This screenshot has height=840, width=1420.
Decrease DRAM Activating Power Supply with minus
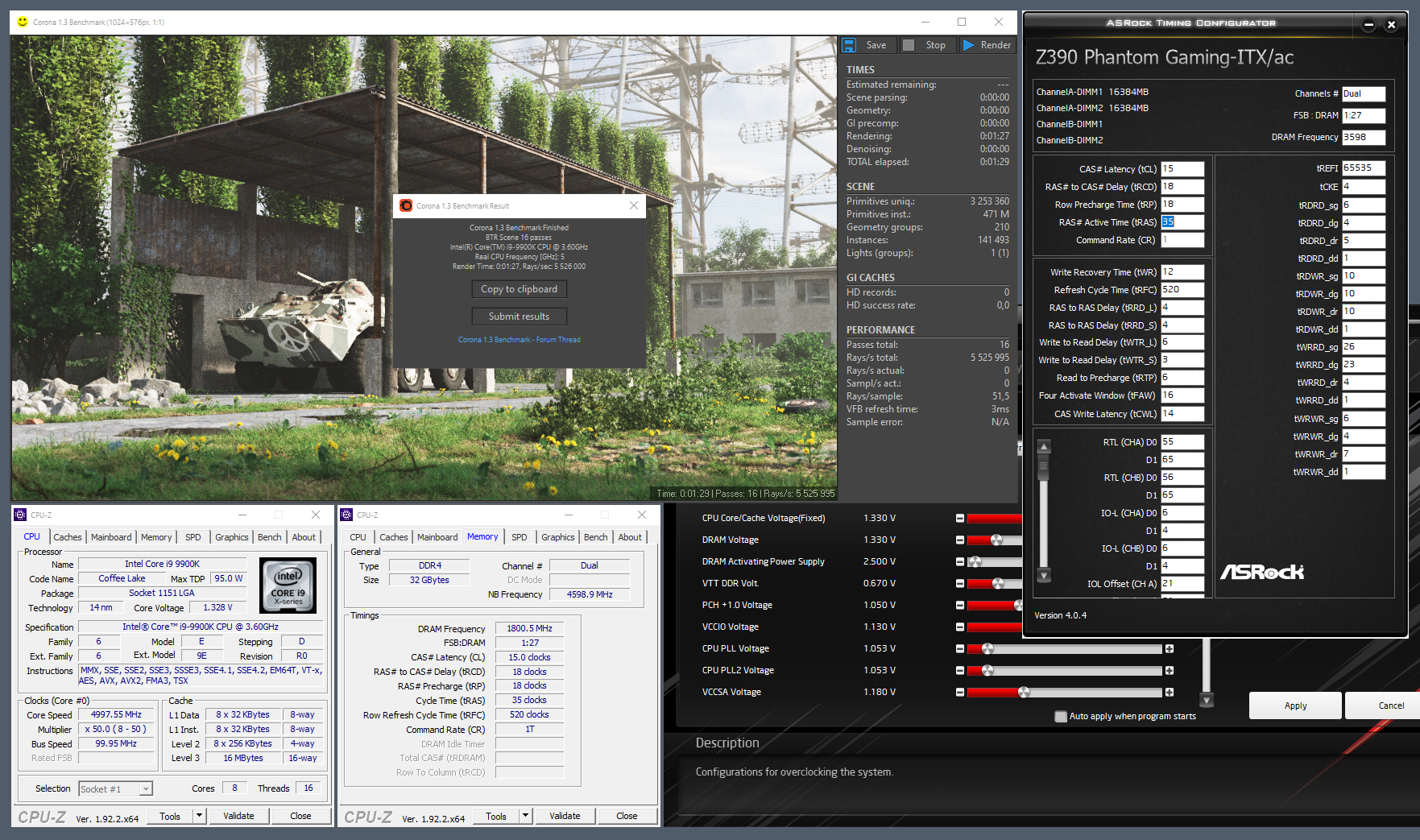pos(960,561)
